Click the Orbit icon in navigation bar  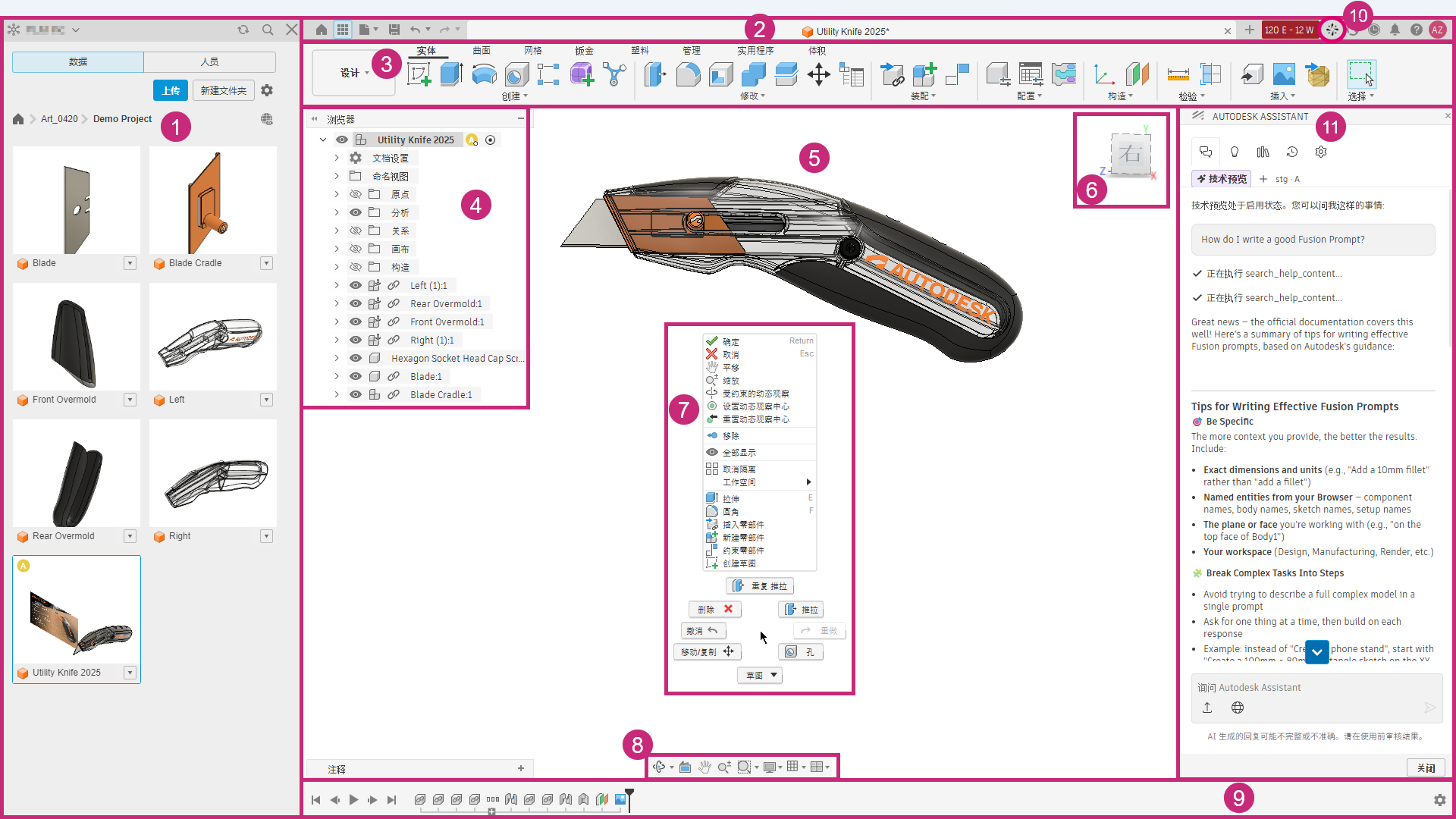(x=659, y=767)
